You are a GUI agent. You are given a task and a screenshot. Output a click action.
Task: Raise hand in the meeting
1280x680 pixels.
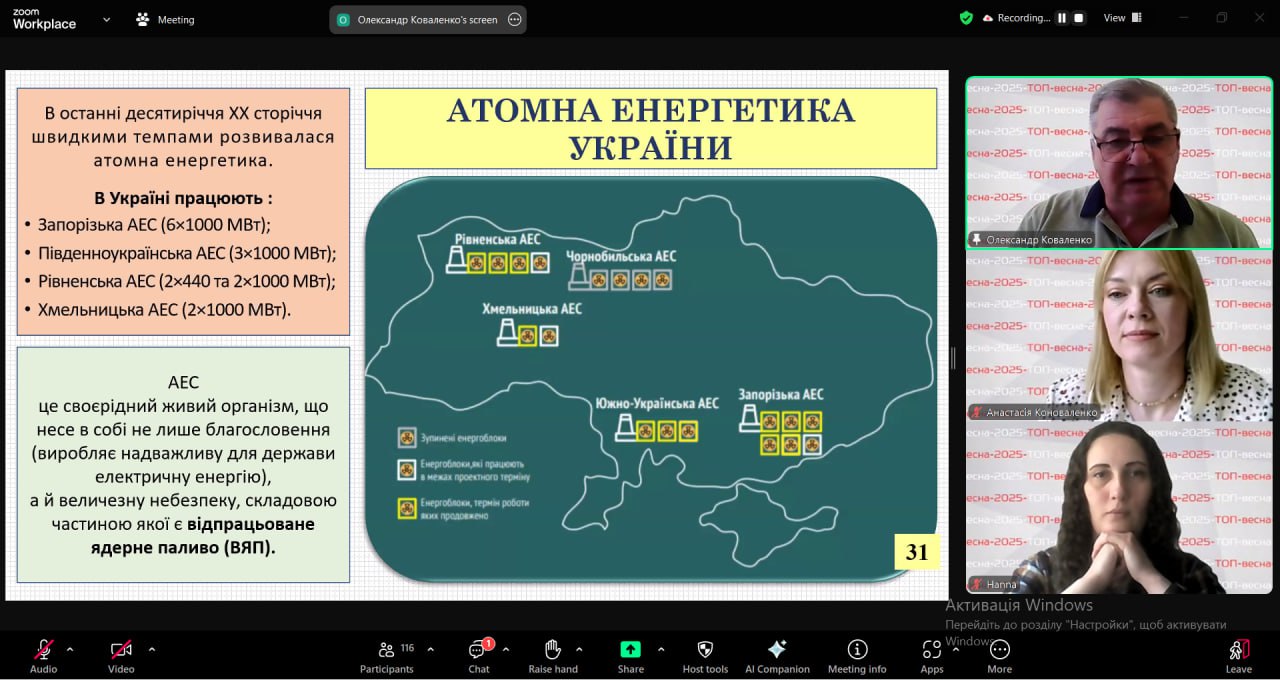[553, 655]
